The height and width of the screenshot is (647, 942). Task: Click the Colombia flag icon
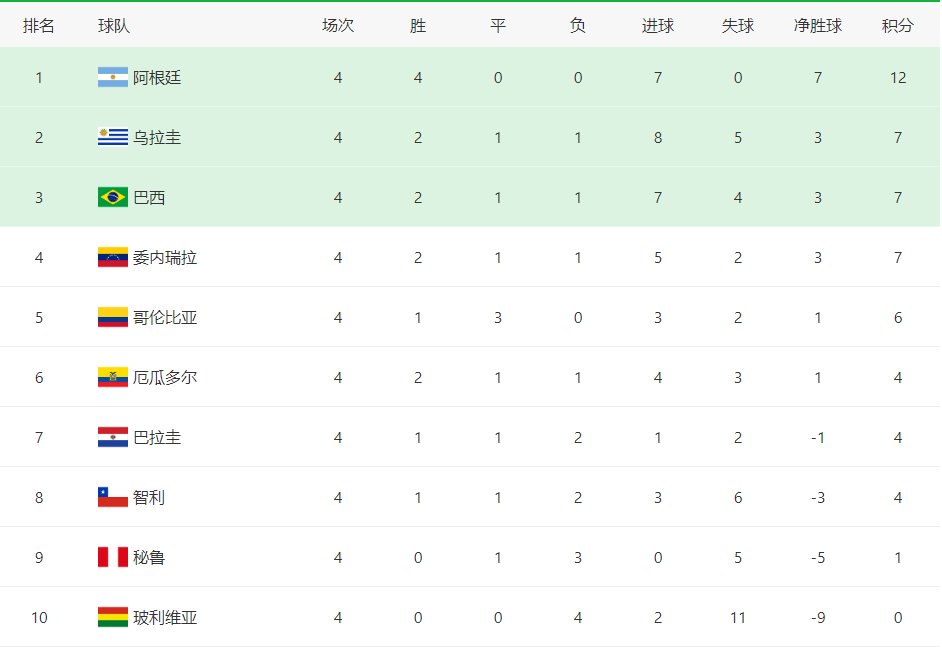click(x=113, y=317)
